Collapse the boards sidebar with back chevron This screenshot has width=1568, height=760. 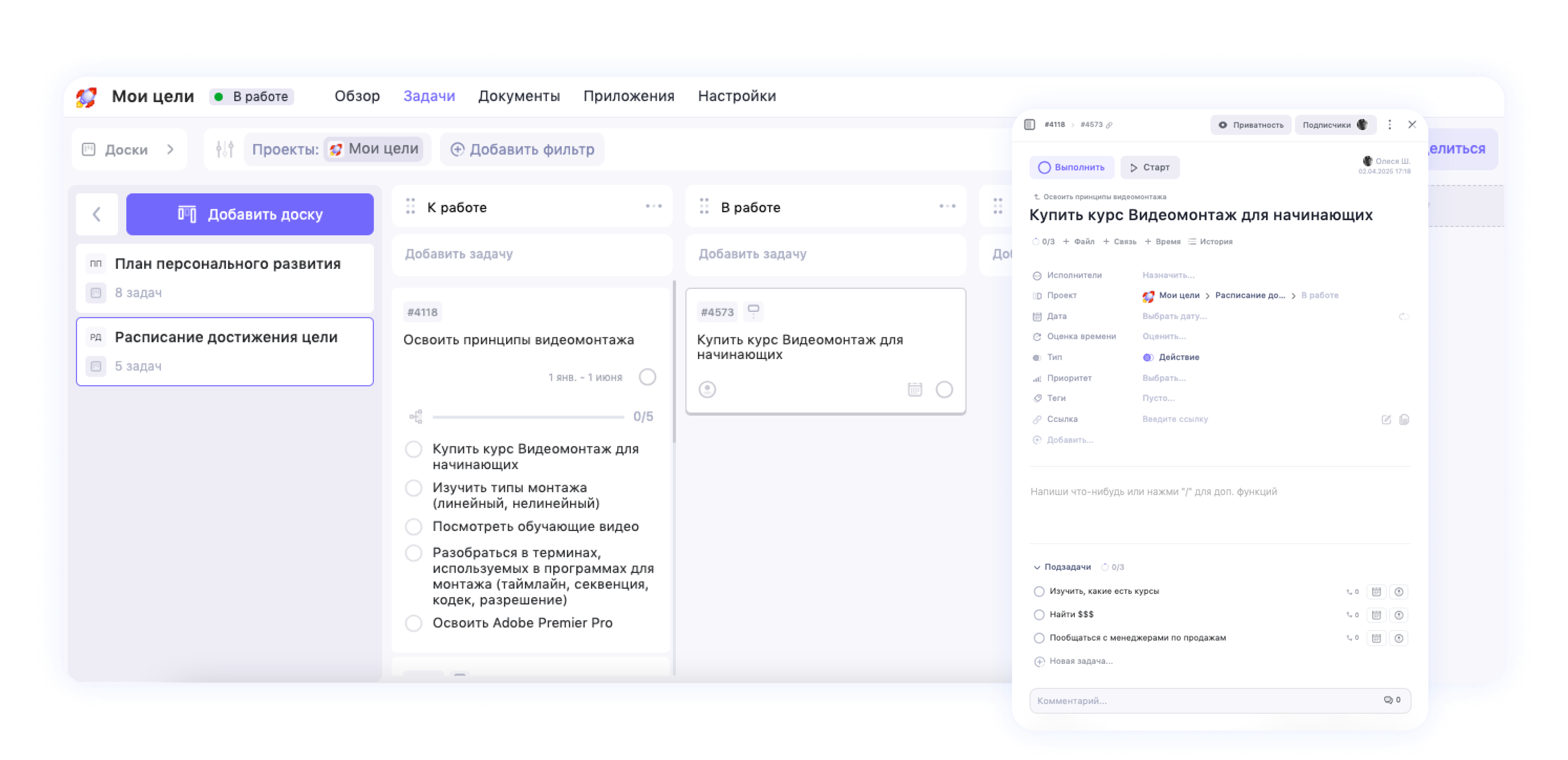[x=97, y=214]
